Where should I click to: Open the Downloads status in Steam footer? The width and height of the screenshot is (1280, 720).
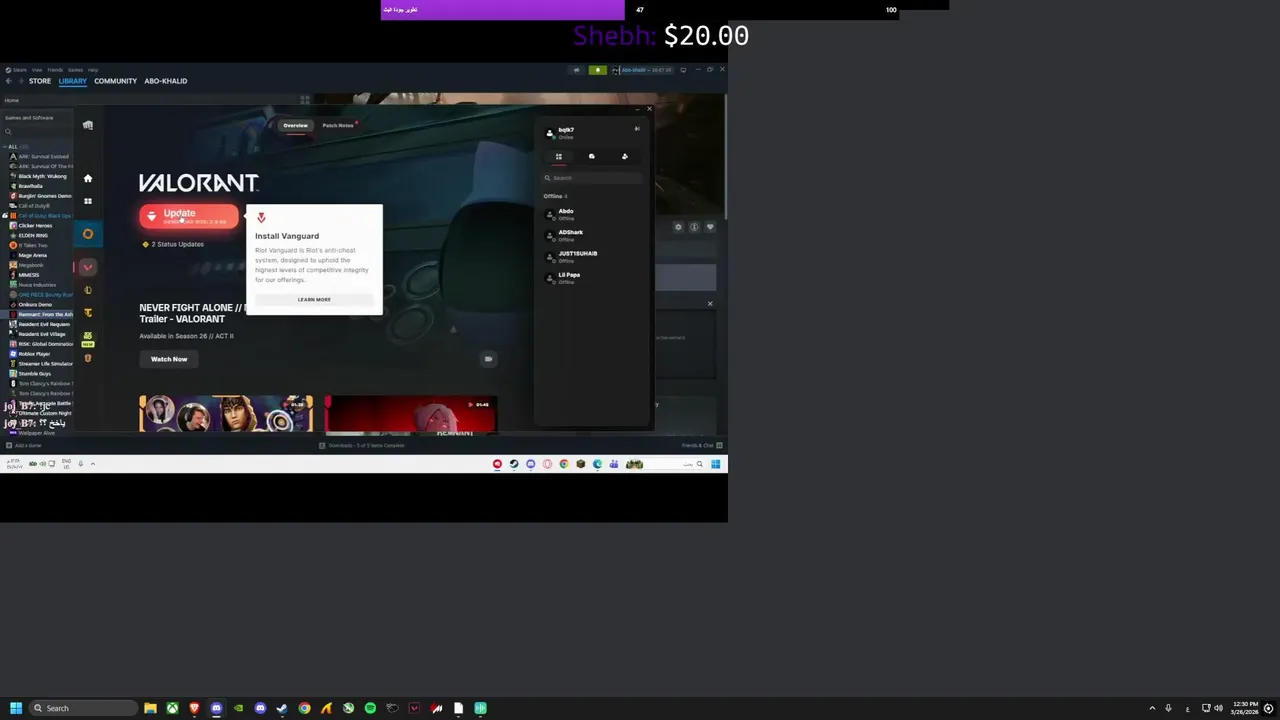click(x=362, y=445)
